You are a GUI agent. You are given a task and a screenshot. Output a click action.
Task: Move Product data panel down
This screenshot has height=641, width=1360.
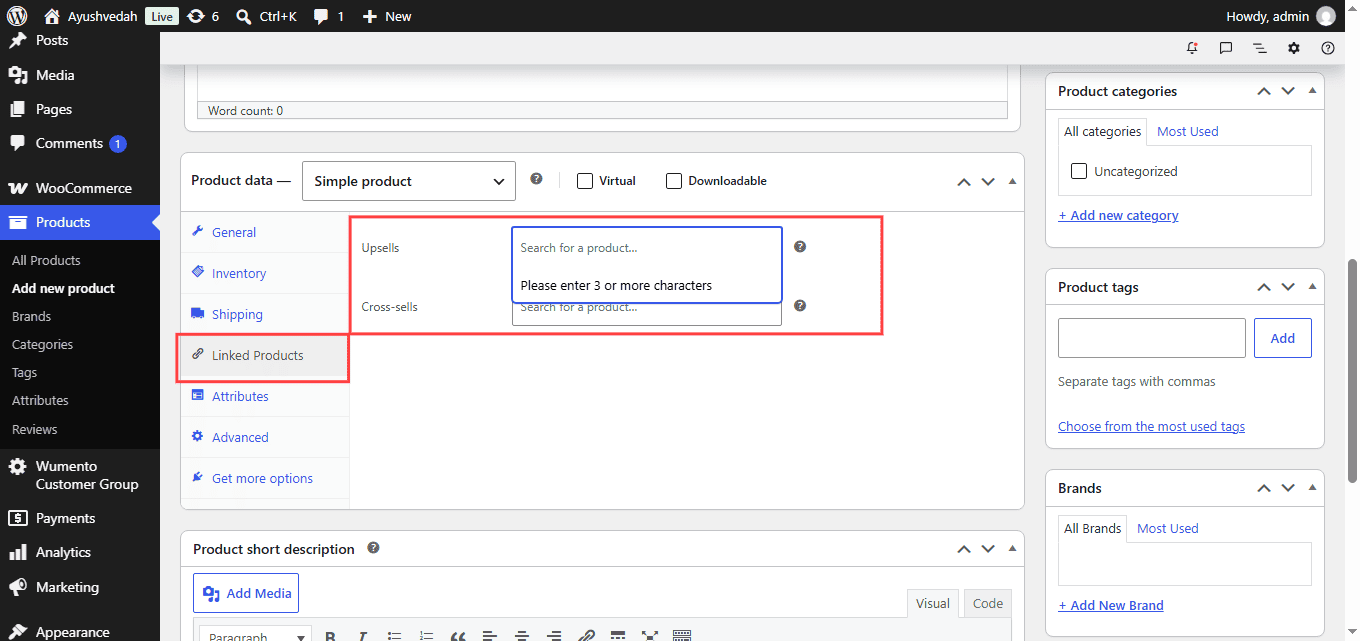click(988, 182)
